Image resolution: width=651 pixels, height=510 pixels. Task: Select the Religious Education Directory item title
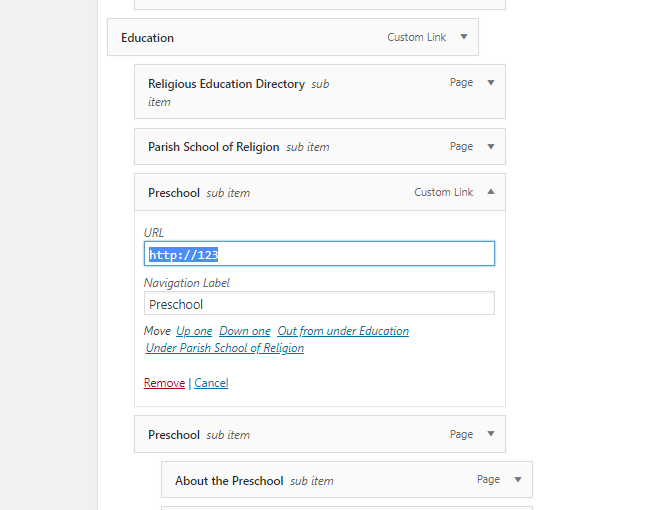[x=226, y=84]
